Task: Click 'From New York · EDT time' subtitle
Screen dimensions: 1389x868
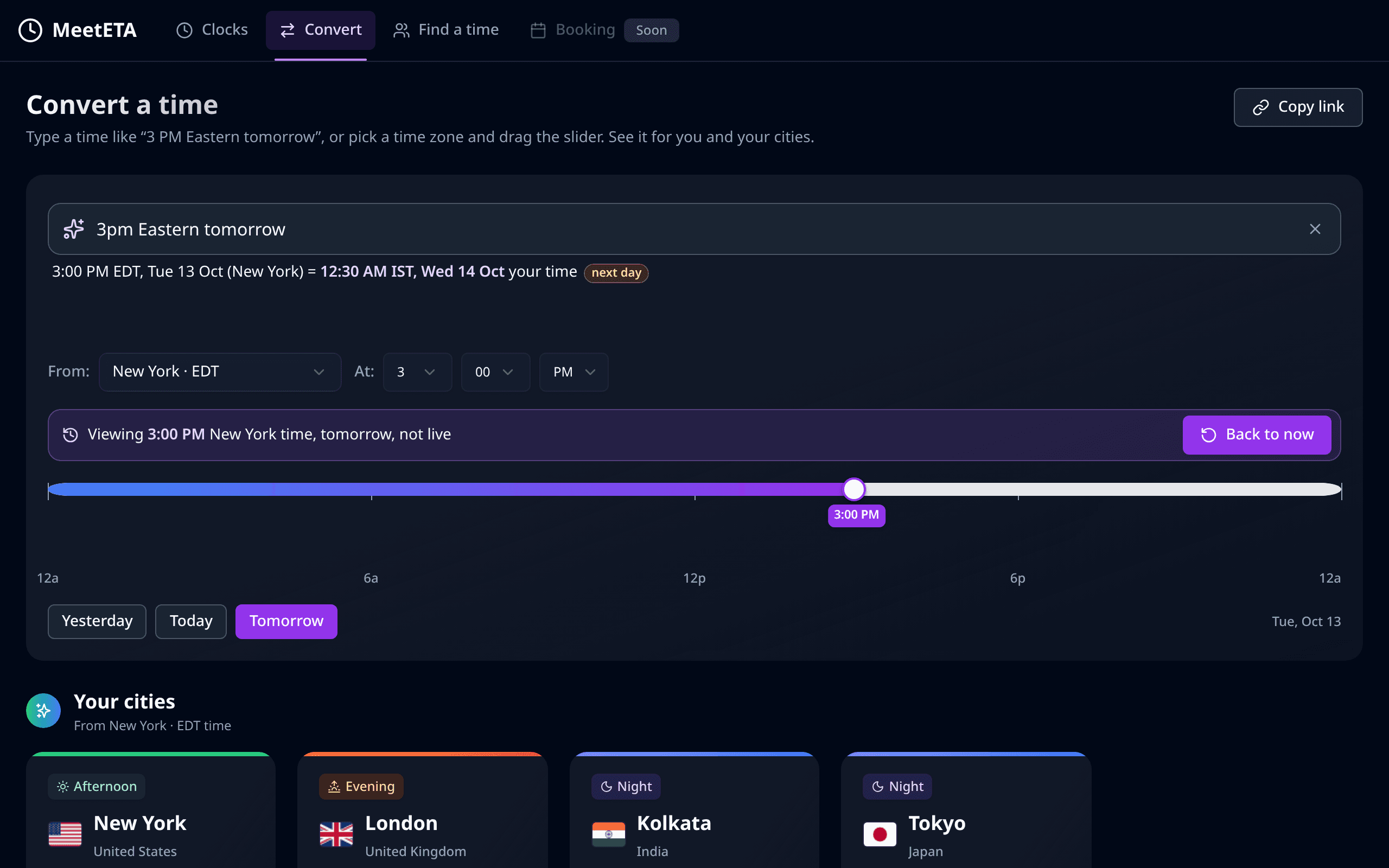Action: [x=152, y=726]
